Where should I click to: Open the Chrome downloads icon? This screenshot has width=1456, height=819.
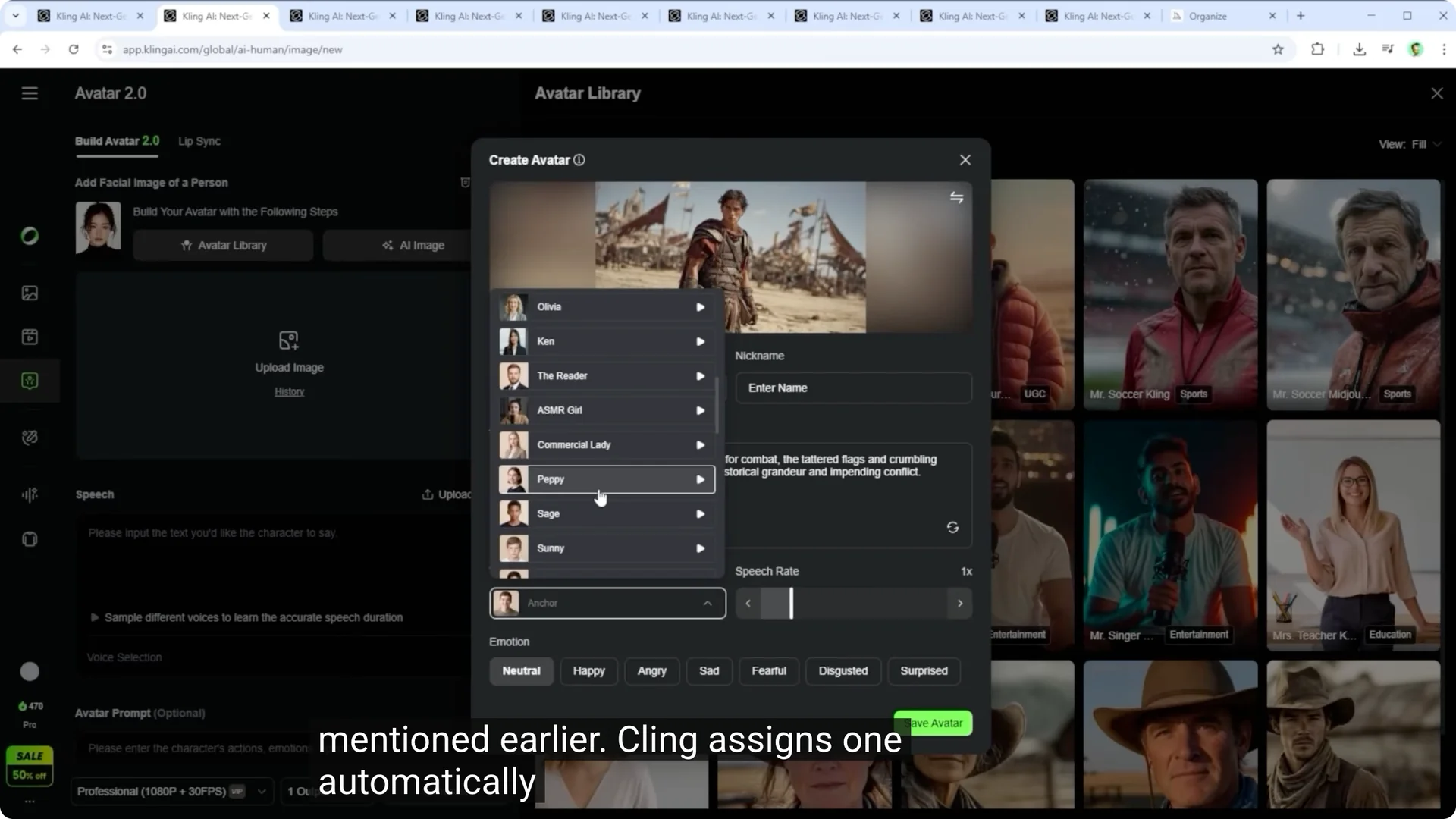coord(1359,49)
